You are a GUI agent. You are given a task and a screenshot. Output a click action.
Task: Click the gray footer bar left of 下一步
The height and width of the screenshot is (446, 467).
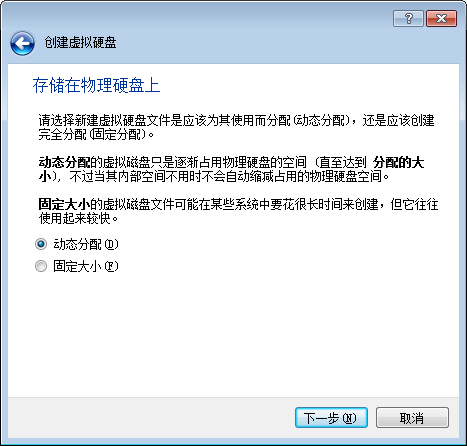(150, 417)
